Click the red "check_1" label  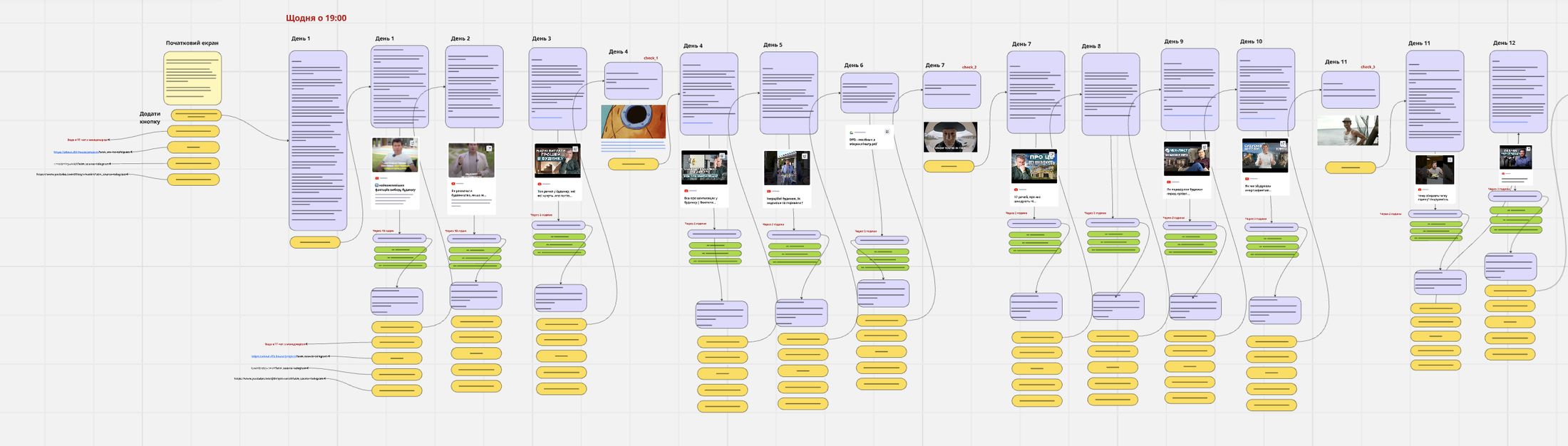click(x=651, y=58)
